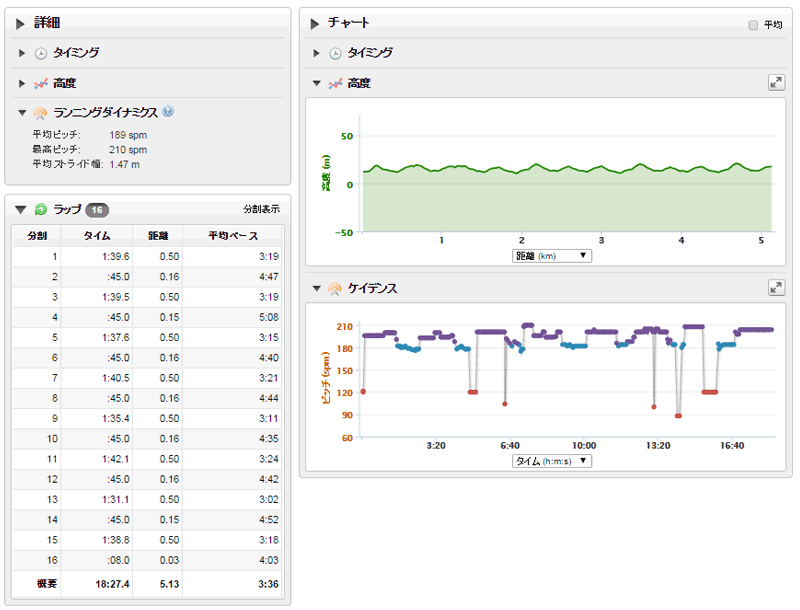
Task: Expand the タイミング section in the チャート panel
Action: click(x=316, y=53)
